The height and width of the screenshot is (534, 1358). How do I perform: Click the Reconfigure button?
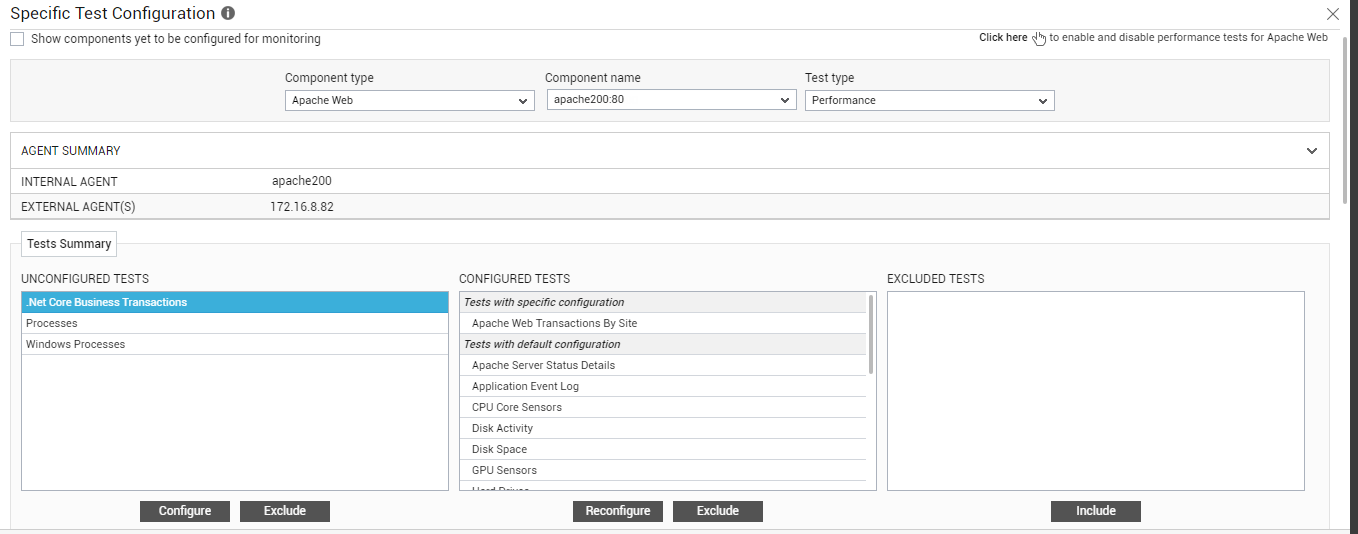click(x=618, y=511)
